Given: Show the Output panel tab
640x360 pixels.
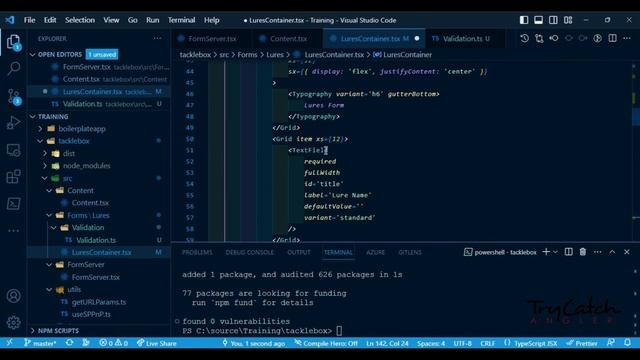Looking at the screenshot, I should coord(299,252).
